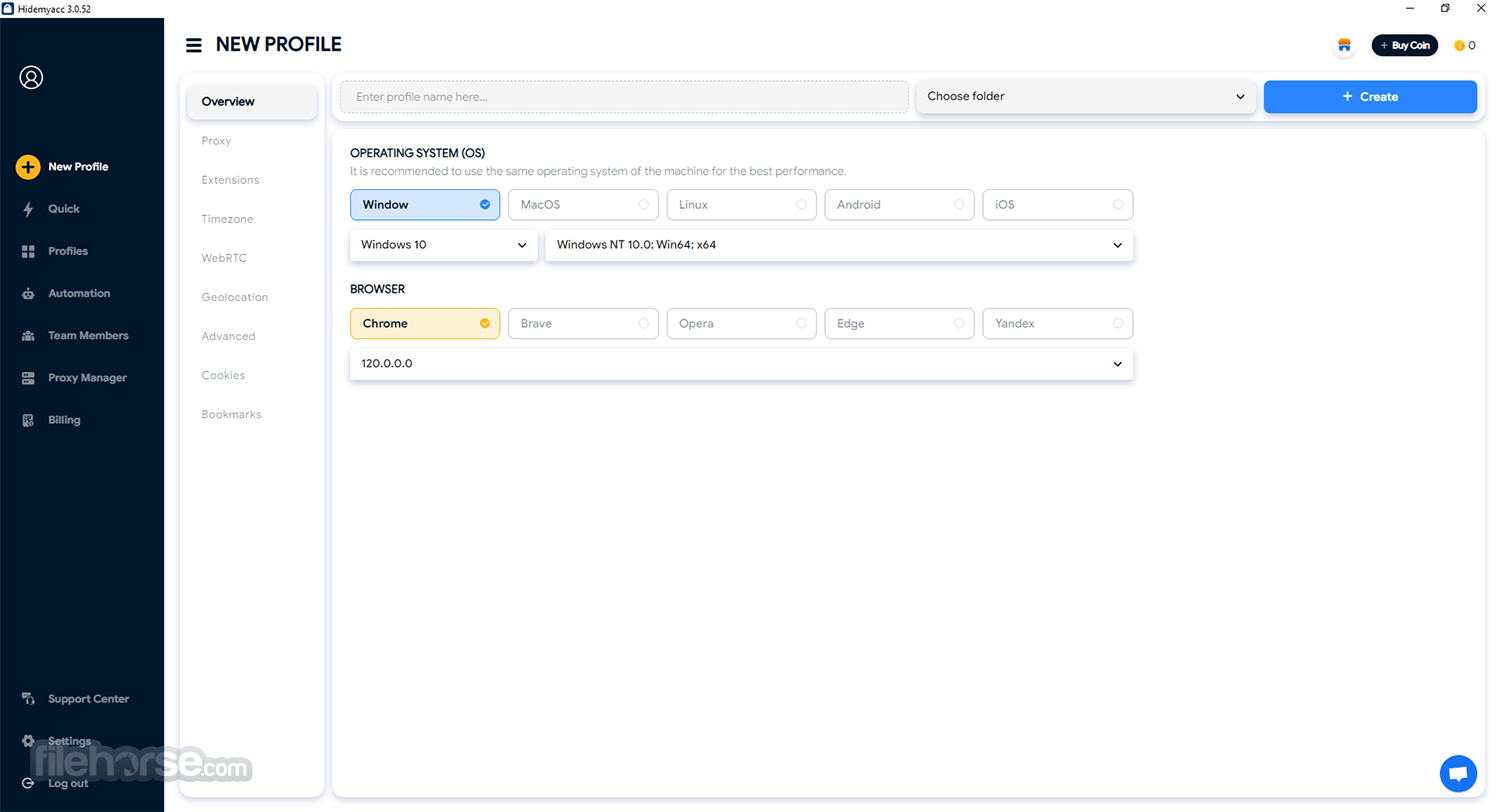Select the Android operating system option

point(900,205)
